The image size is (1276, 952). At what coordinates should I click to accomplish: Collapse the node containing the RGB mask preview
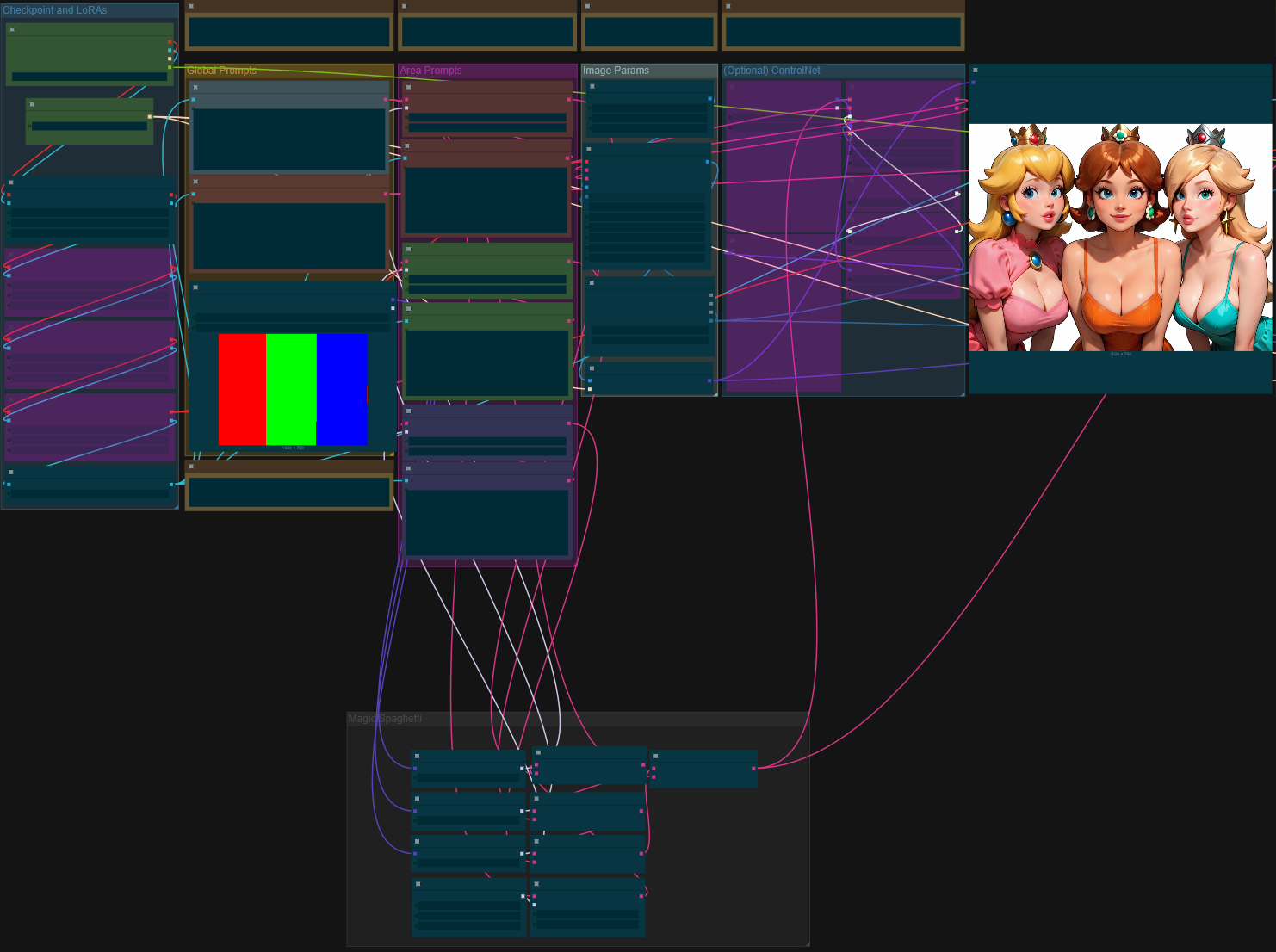pyautogui.click(x=195, y=287)
